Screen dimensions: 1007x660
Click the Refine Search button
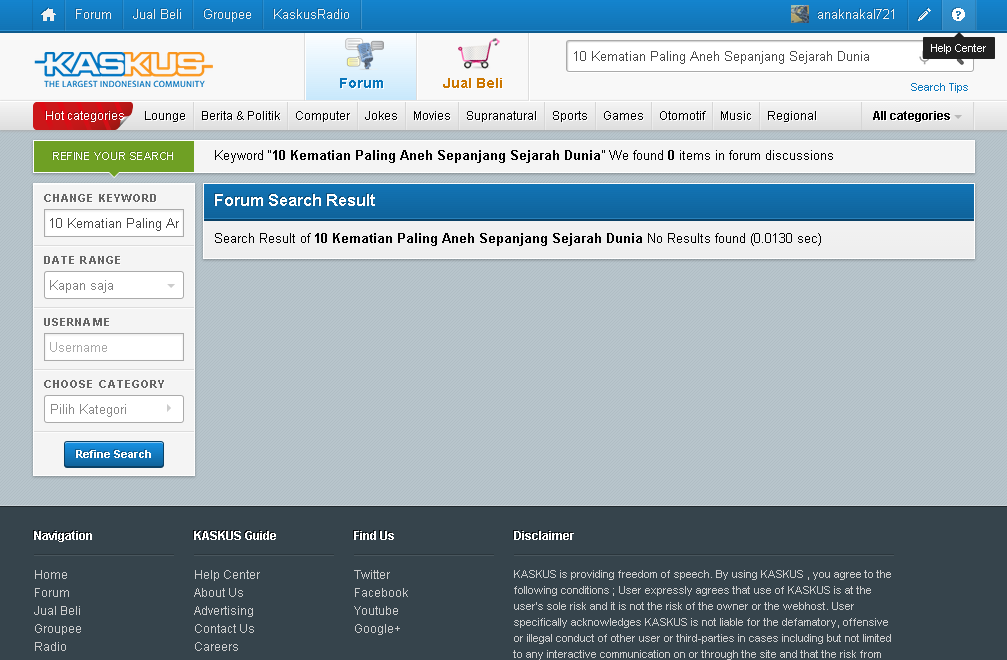point(114,455)
